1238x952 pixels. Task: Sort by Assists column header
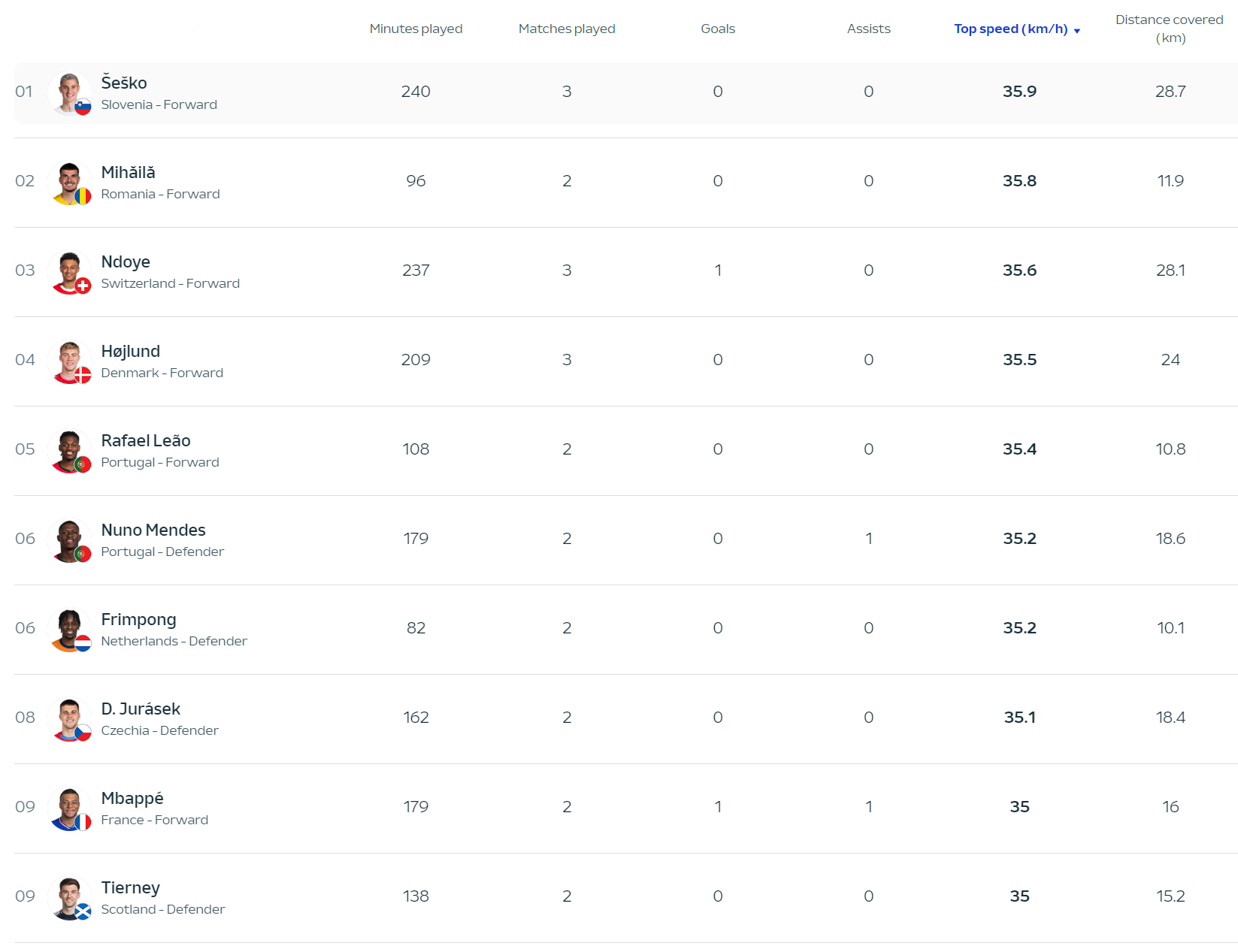[868, 29]
